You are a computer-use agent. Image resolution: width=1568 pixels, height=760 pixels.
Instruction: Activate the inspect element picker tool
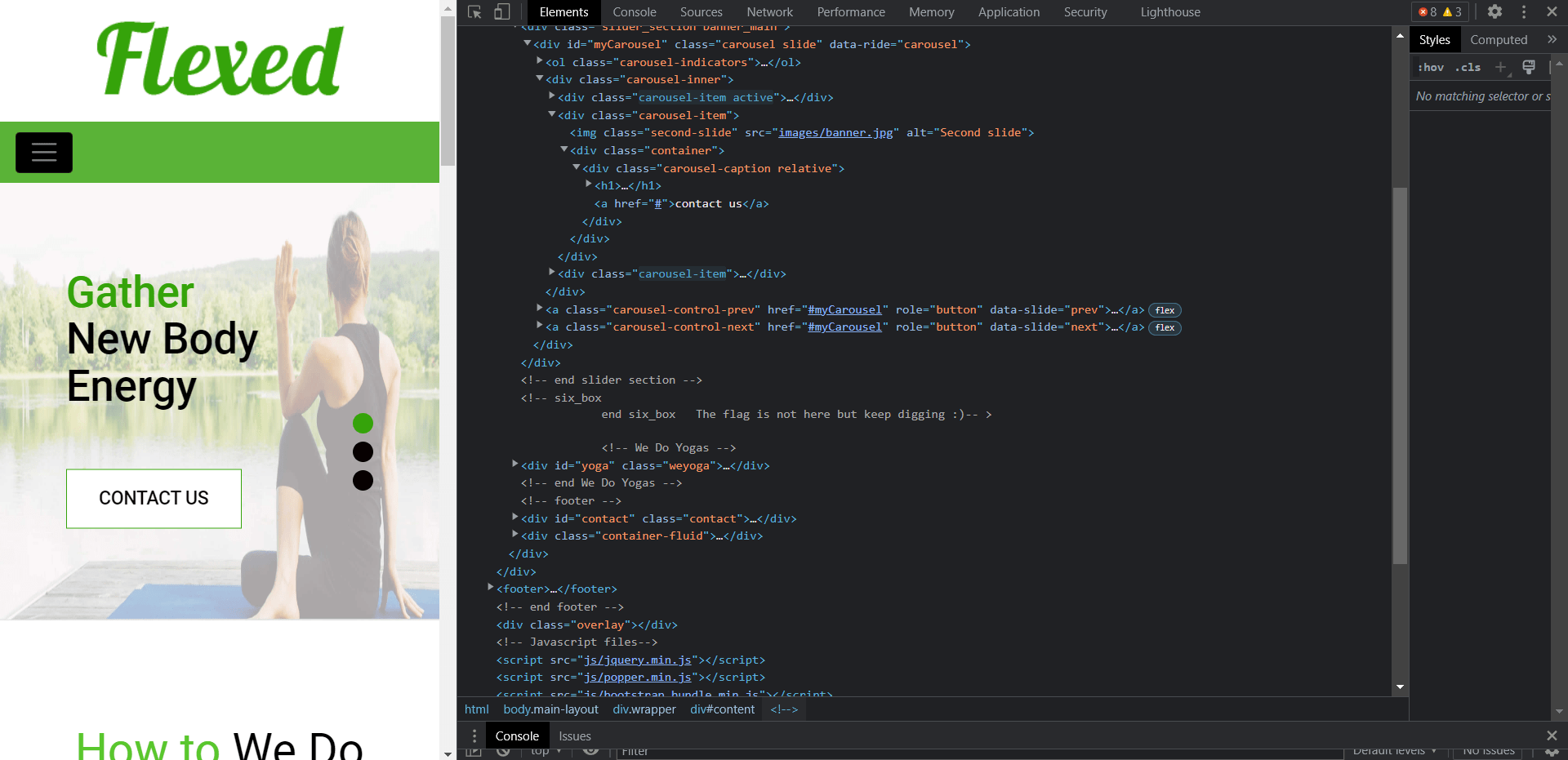474,12
